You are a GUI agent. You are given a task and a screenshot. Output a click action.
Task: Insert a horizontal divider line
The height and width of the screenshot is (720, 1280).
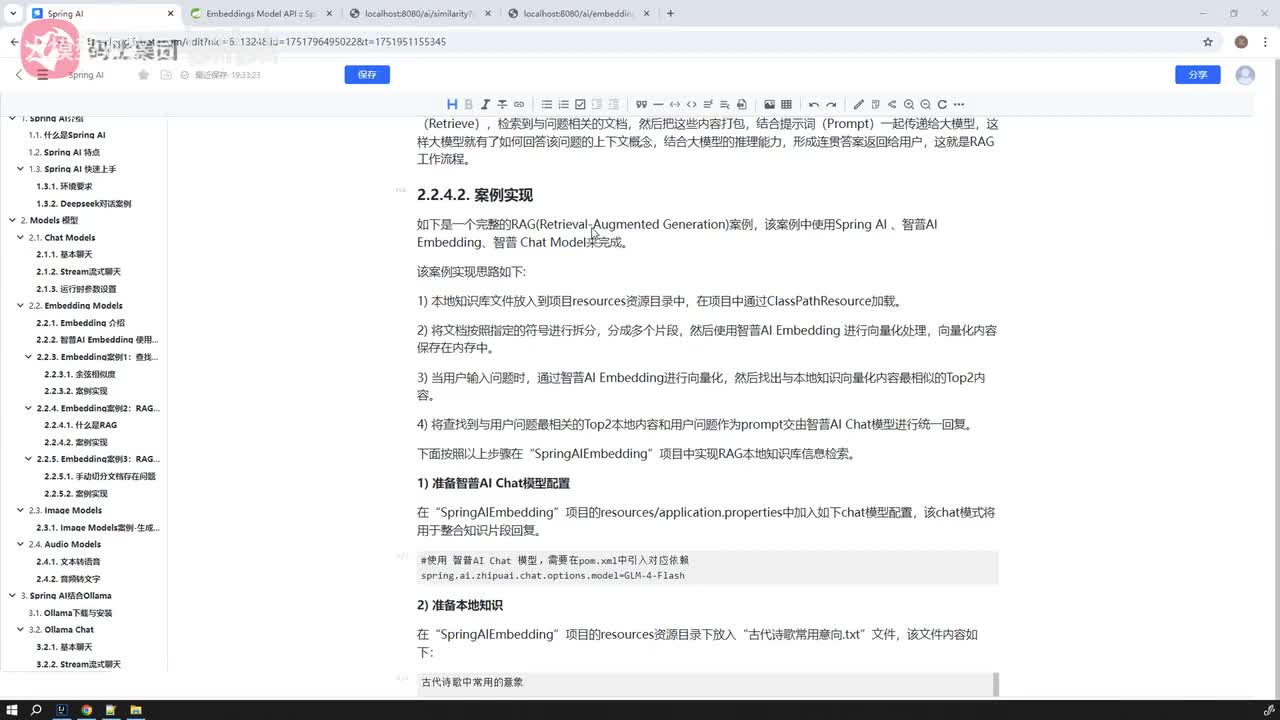tap(658, 104)
